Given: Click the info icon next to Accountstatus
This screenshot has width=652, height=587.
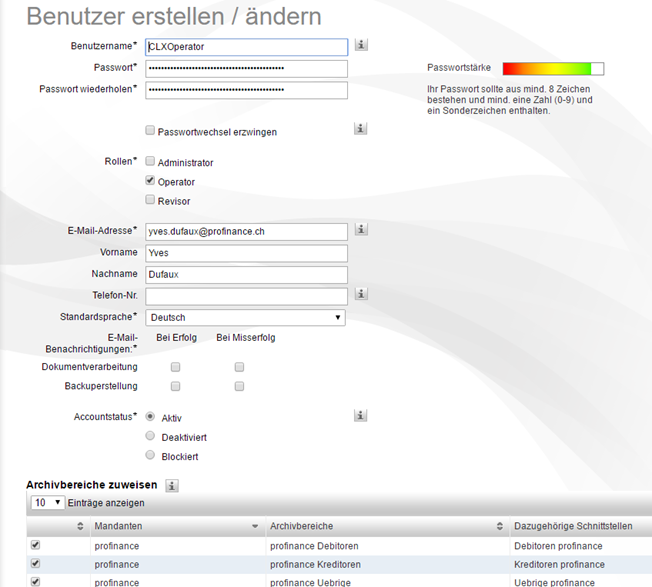Looking at the screenshot, I should coord(361,415).
